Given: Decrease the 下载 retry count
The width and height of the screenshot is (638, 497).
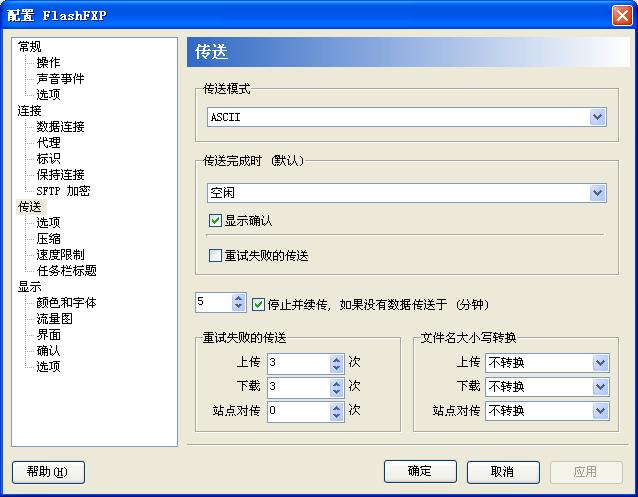Looking at the screenshot, I should (x=336, y=392).
